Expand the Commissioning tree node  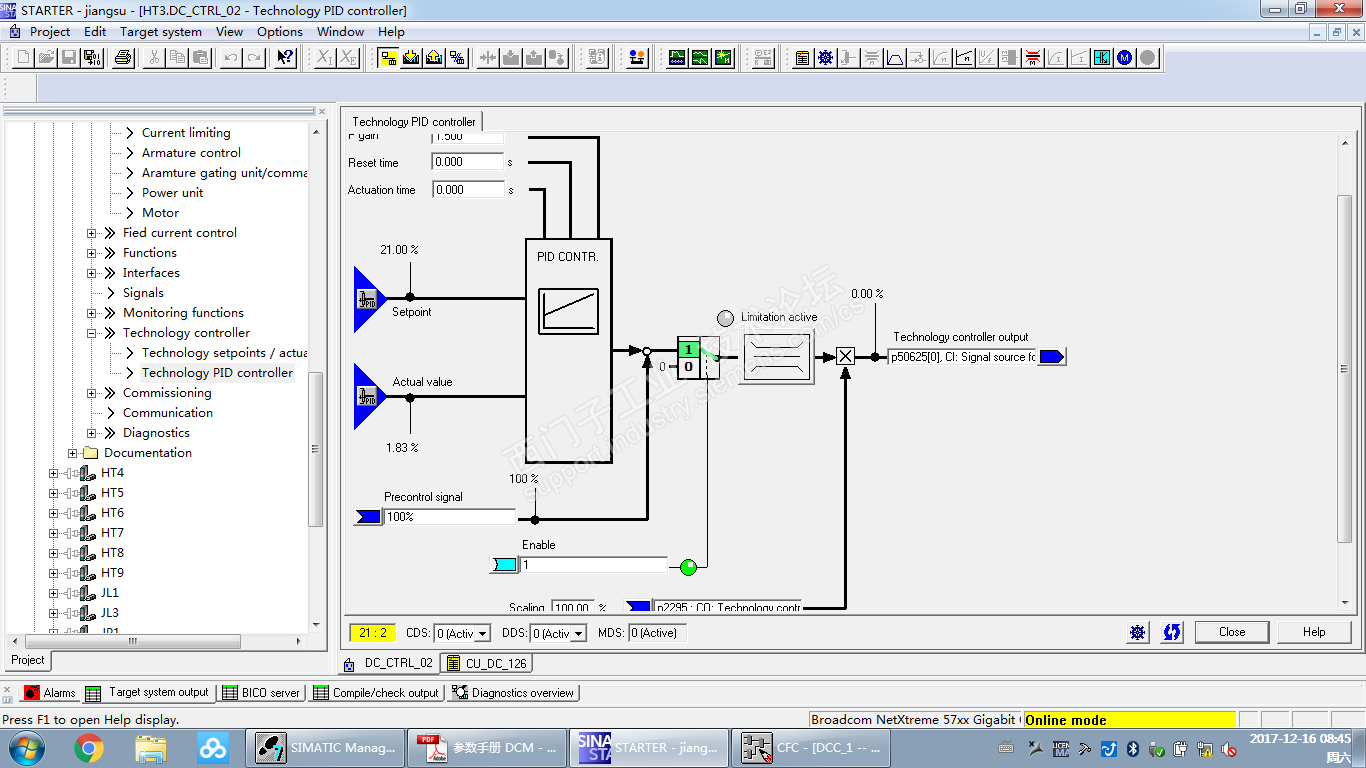tap(91, 393)
